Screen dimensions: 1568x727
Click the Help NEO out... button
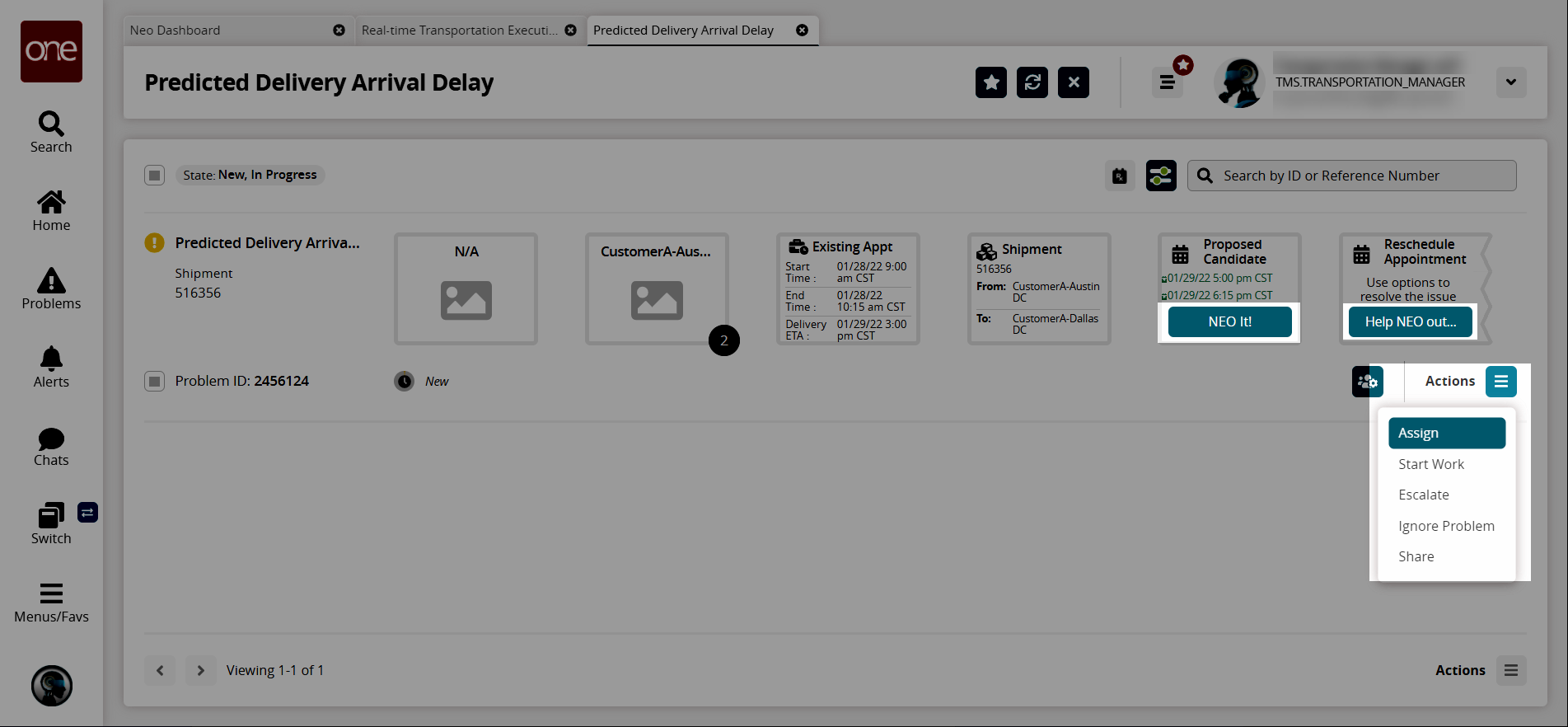tap(1411, 321)
